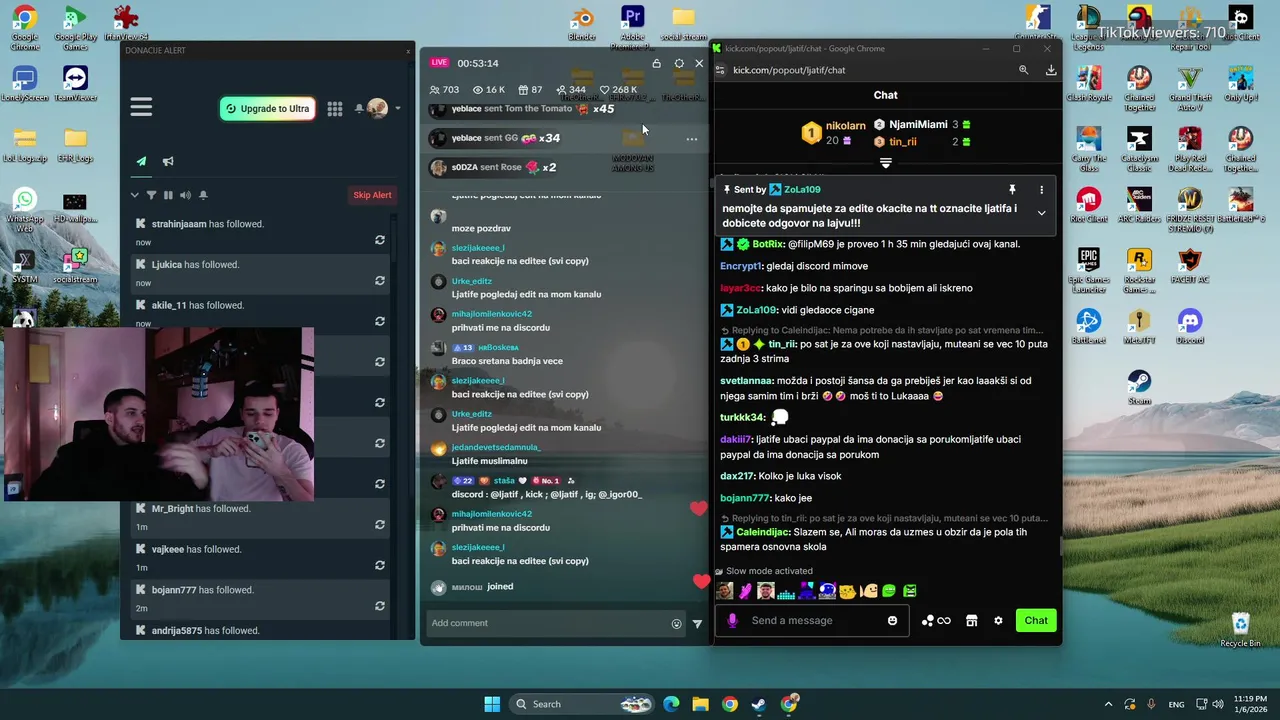Open the Discord desktop shortcut
The width and height of the screenshot is (1280, 720).
tap(1190, 326)
